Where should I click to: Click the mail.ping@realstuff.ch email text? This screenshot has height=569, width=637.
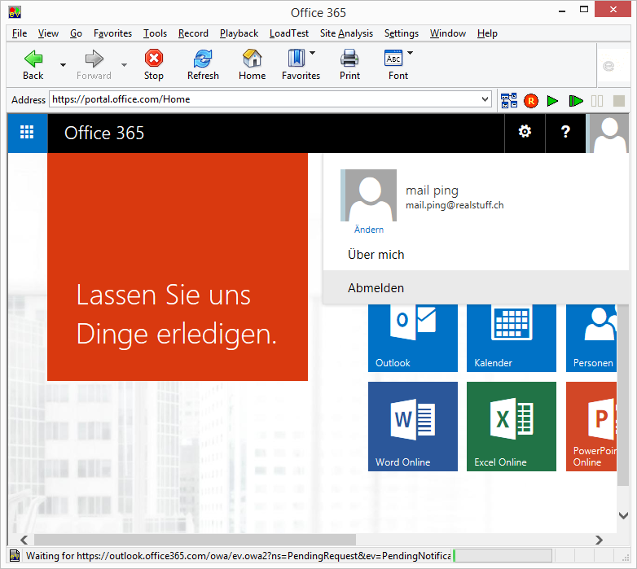(454, 205)
